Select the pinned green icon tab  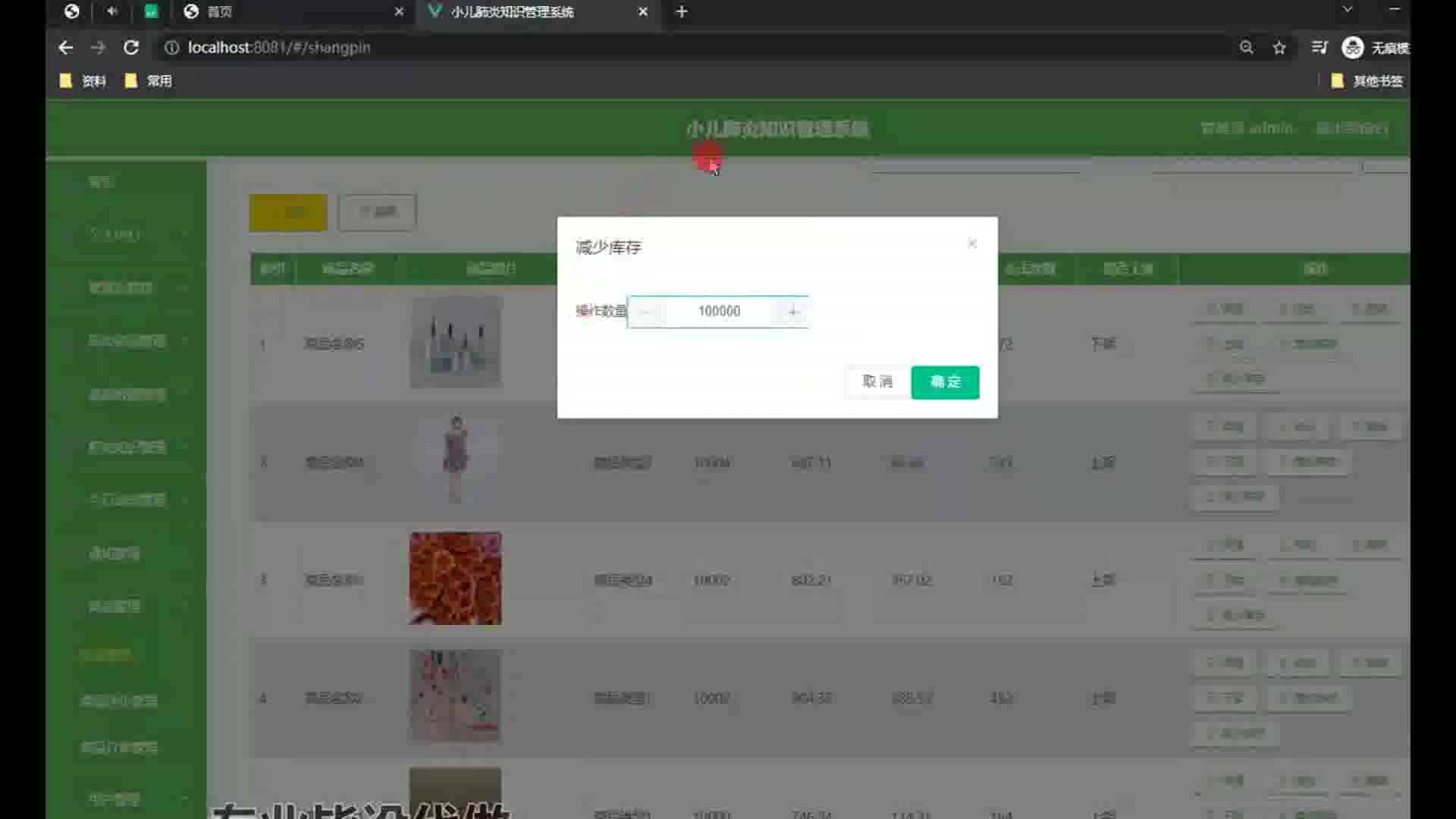click(x=151, y=11)
